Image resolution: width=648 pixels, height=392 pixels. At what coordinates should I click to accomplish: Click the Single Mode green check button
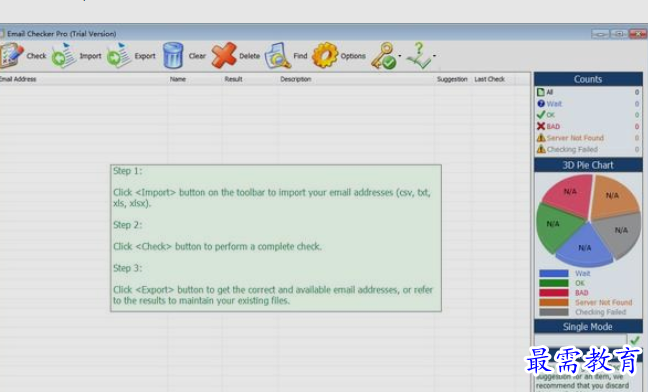[x=635, y=340]
